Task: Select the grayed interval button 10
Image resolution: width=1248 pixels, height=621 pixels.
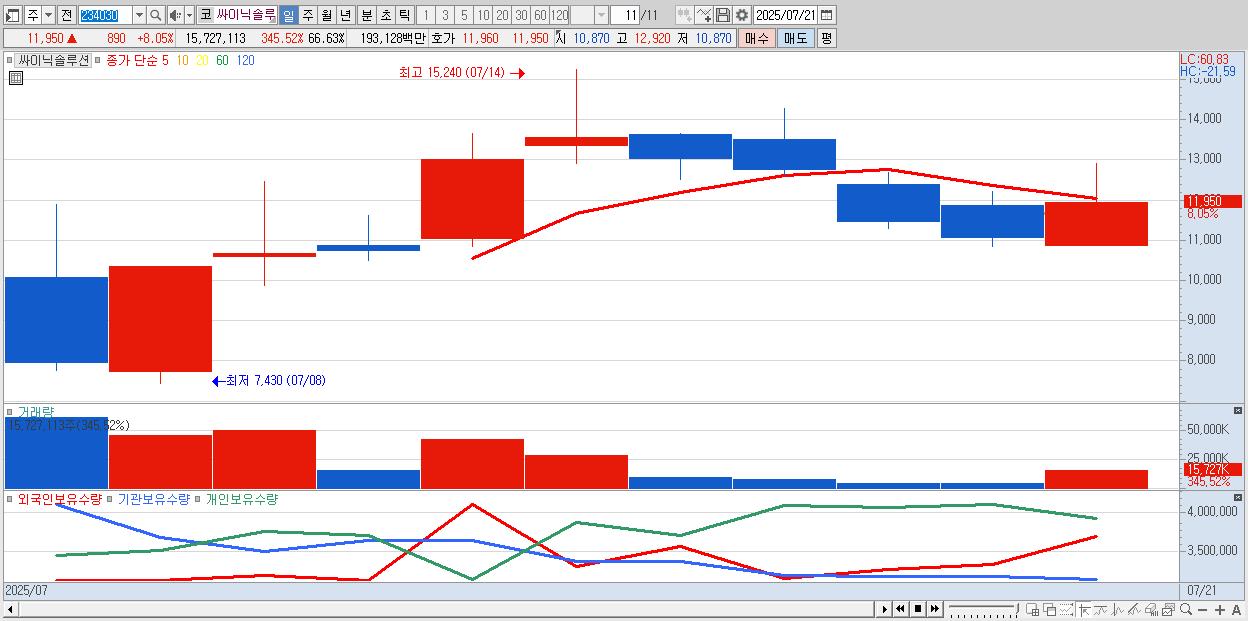Action: click(483, 15)
